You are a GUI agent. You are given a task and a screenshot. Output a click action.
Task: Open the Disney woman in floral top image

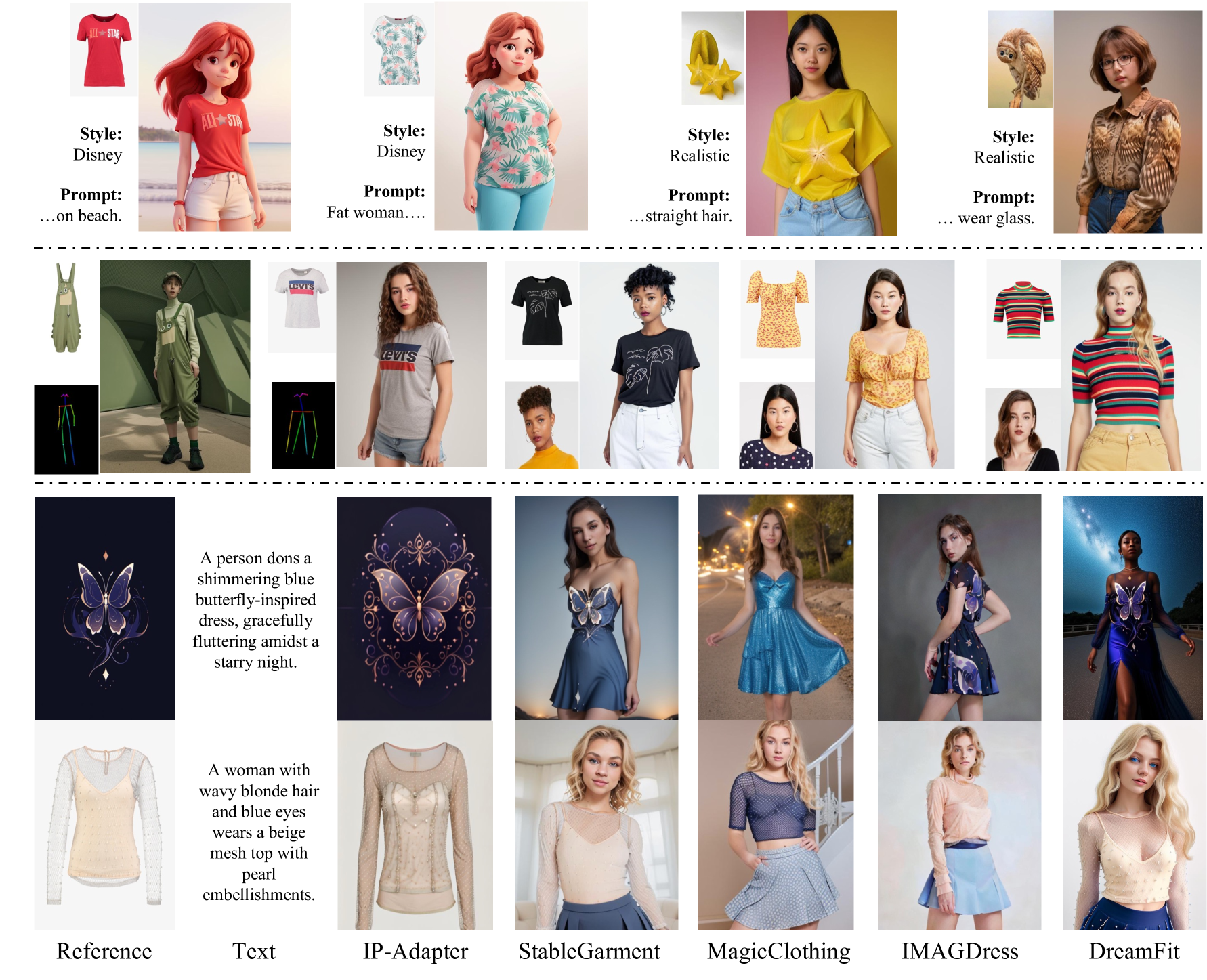pos(511,116)
